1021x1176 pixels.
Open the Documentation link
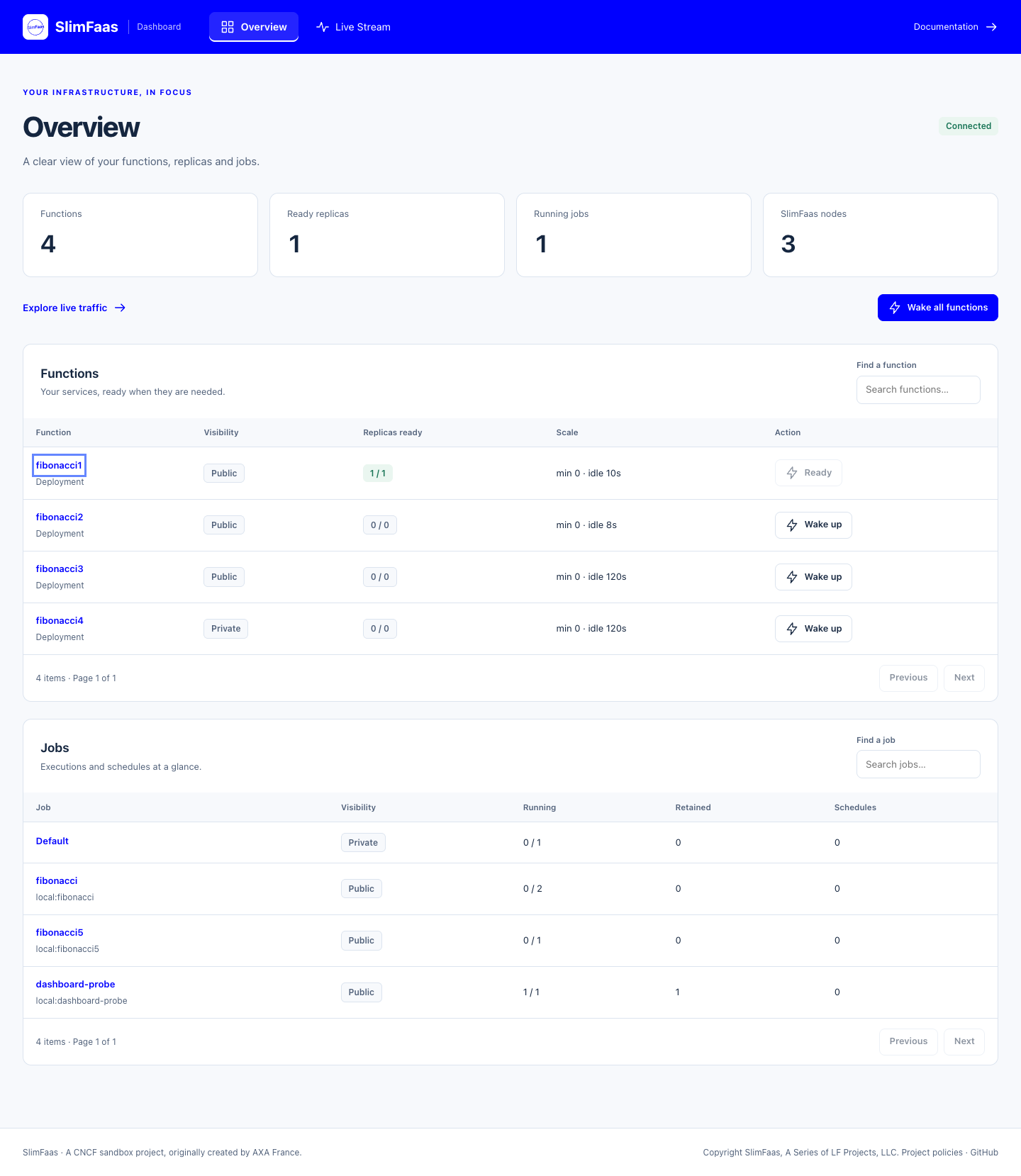point(955,27)
